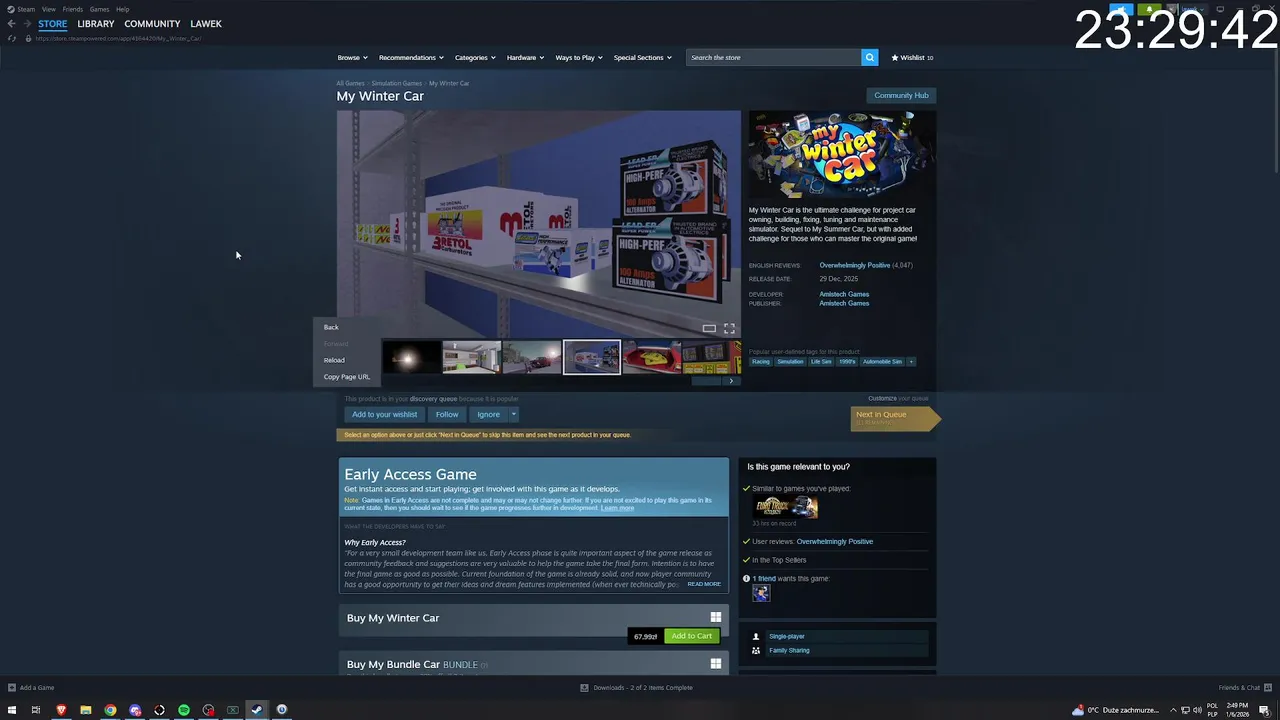
Task: Advance the thumbnail strip with right arrow
Action: coord(731,381)
